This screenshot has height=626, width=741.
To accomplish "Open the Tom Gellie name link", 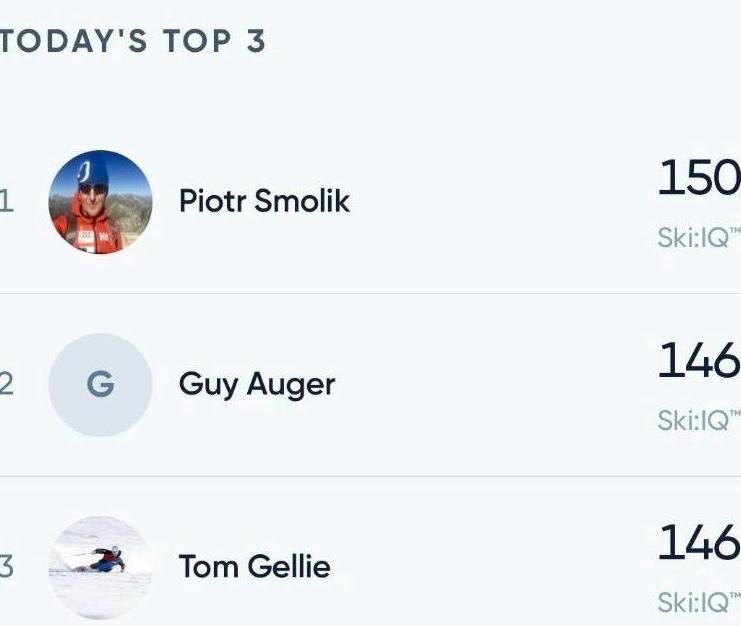I will point(255,566).
